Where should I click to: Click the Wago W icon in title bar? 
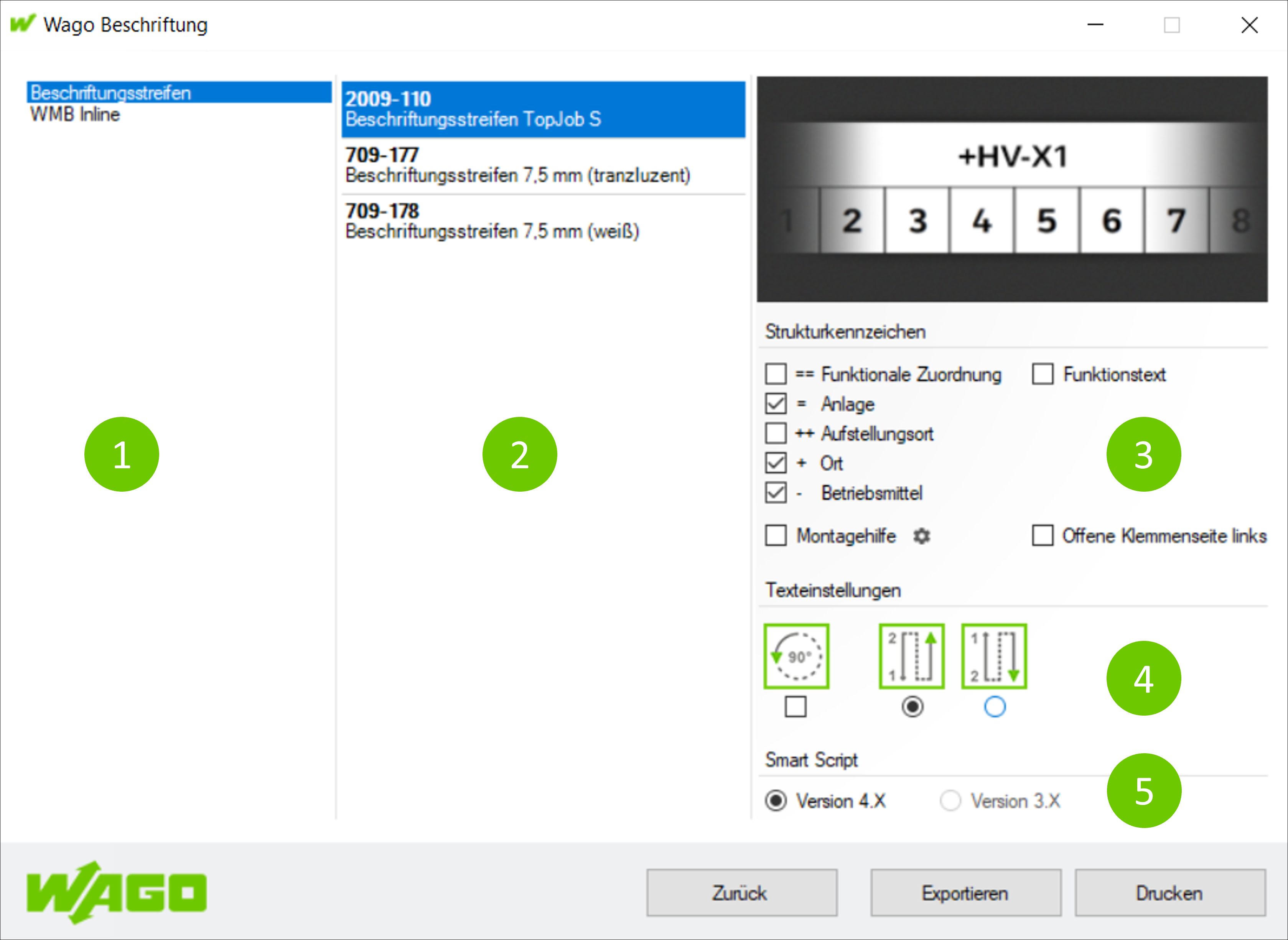pos(23,24)
